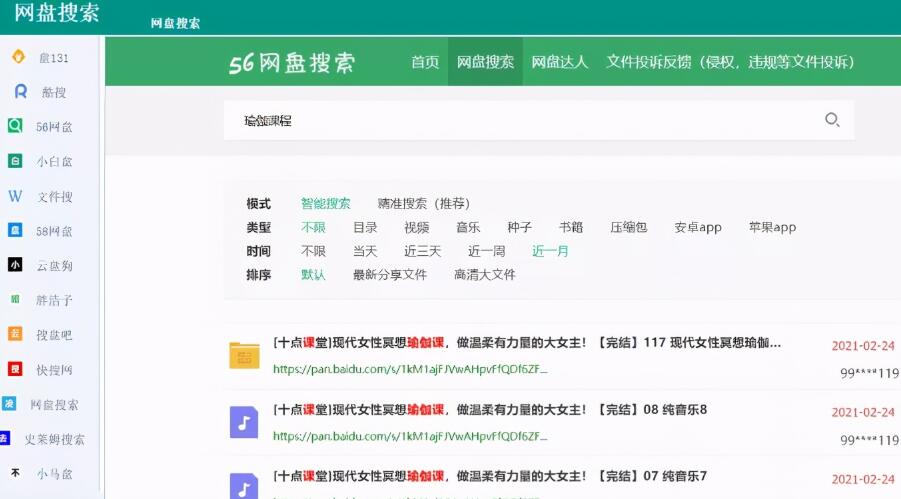Click the black 云盘狗 sidebar icon
Screen dimensions: 901x499
(15, 264)
